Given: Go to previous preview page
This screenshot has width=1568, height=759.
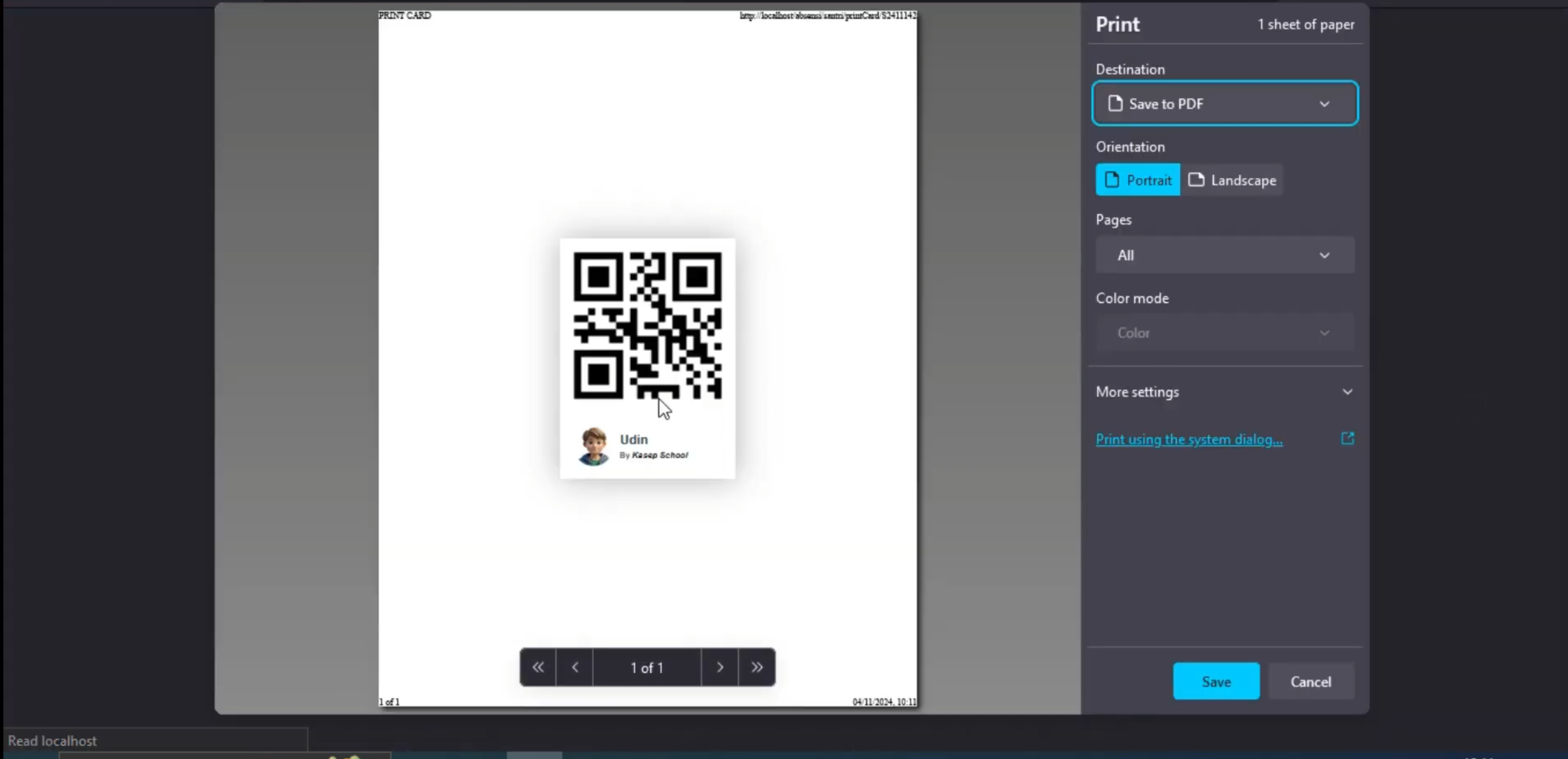Looking at the screenshot, I should [x=575, y=667].
